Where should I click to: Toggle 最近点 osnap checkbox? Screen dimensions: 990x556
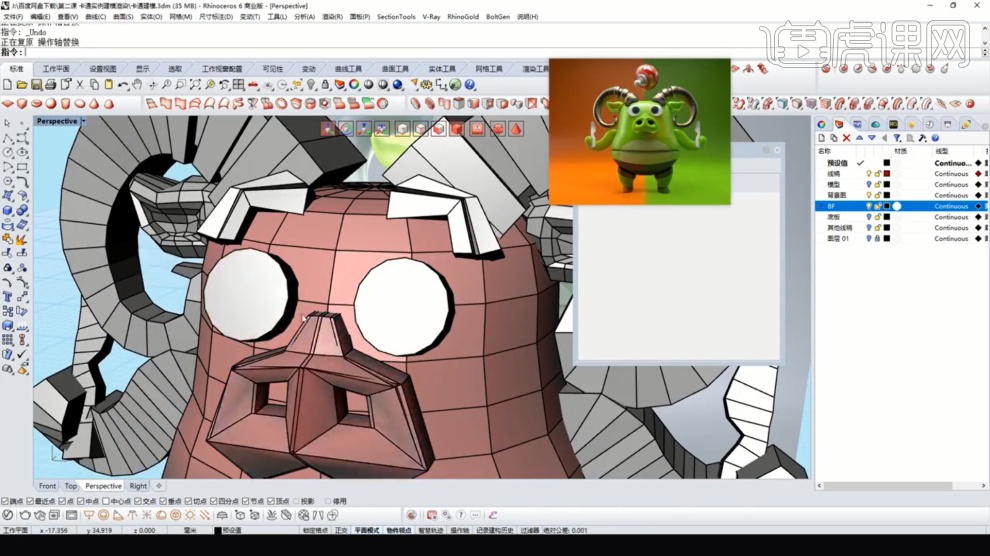click(x=30, y=501)
